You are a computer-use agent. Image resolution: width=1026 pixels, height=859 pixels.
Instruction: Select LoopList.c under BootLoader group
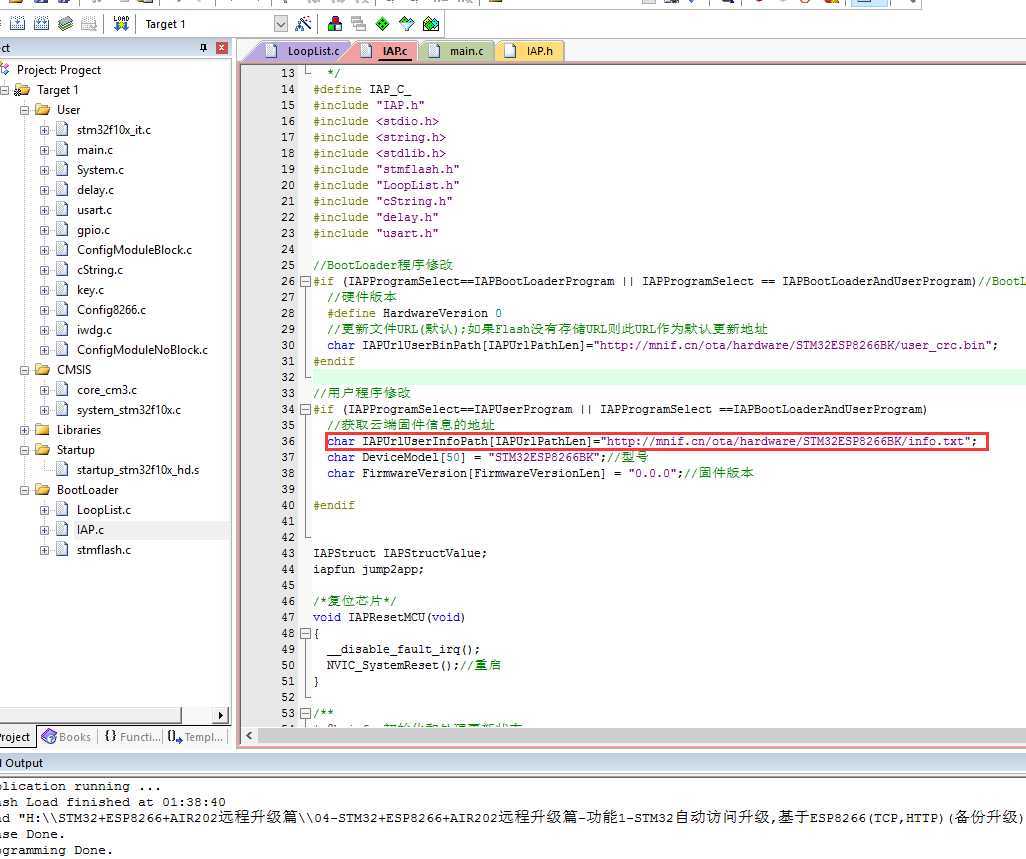[103, 510]
